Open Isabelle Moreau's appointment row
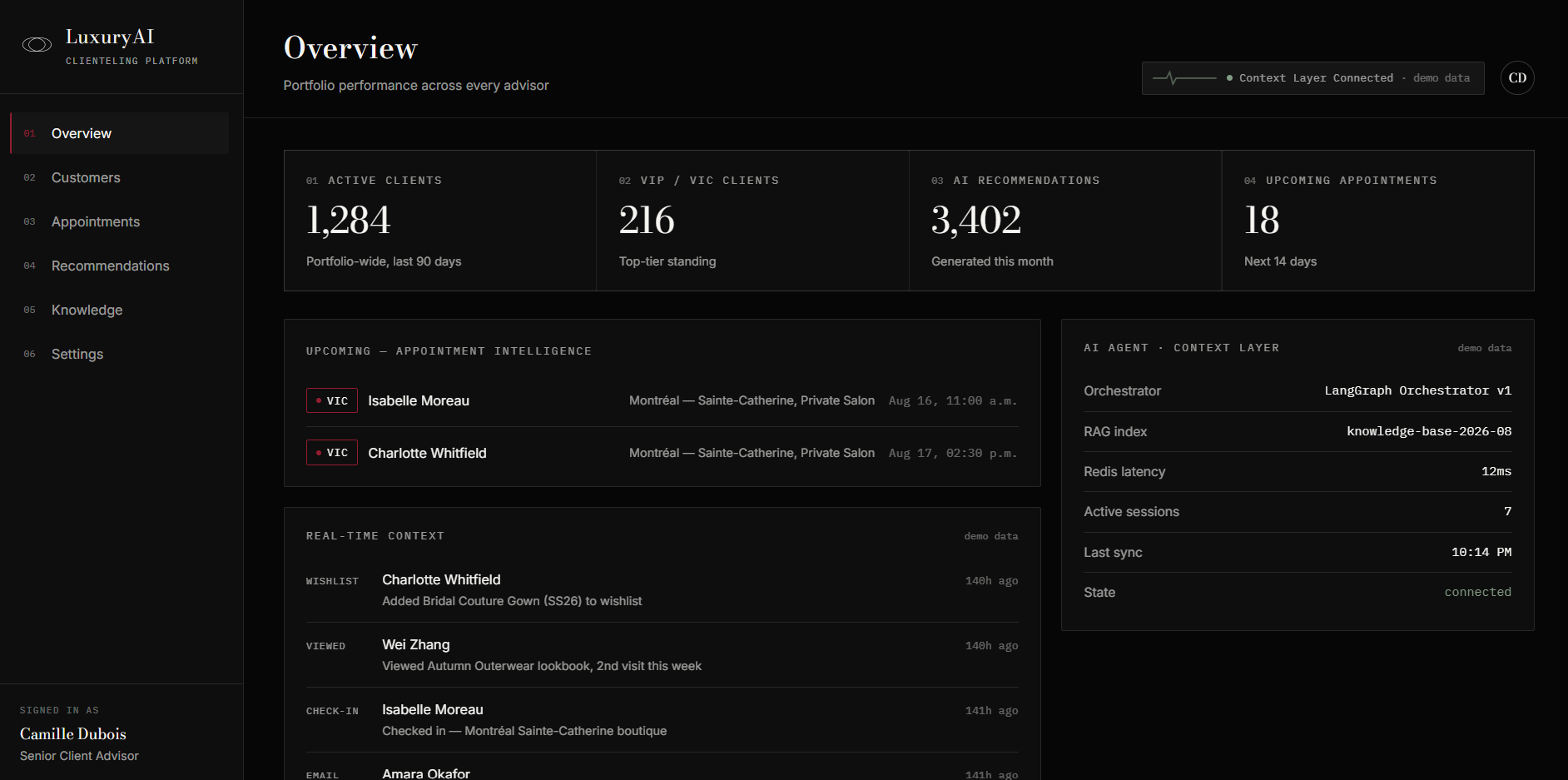The image size is (1568, 780). (662, 400)
